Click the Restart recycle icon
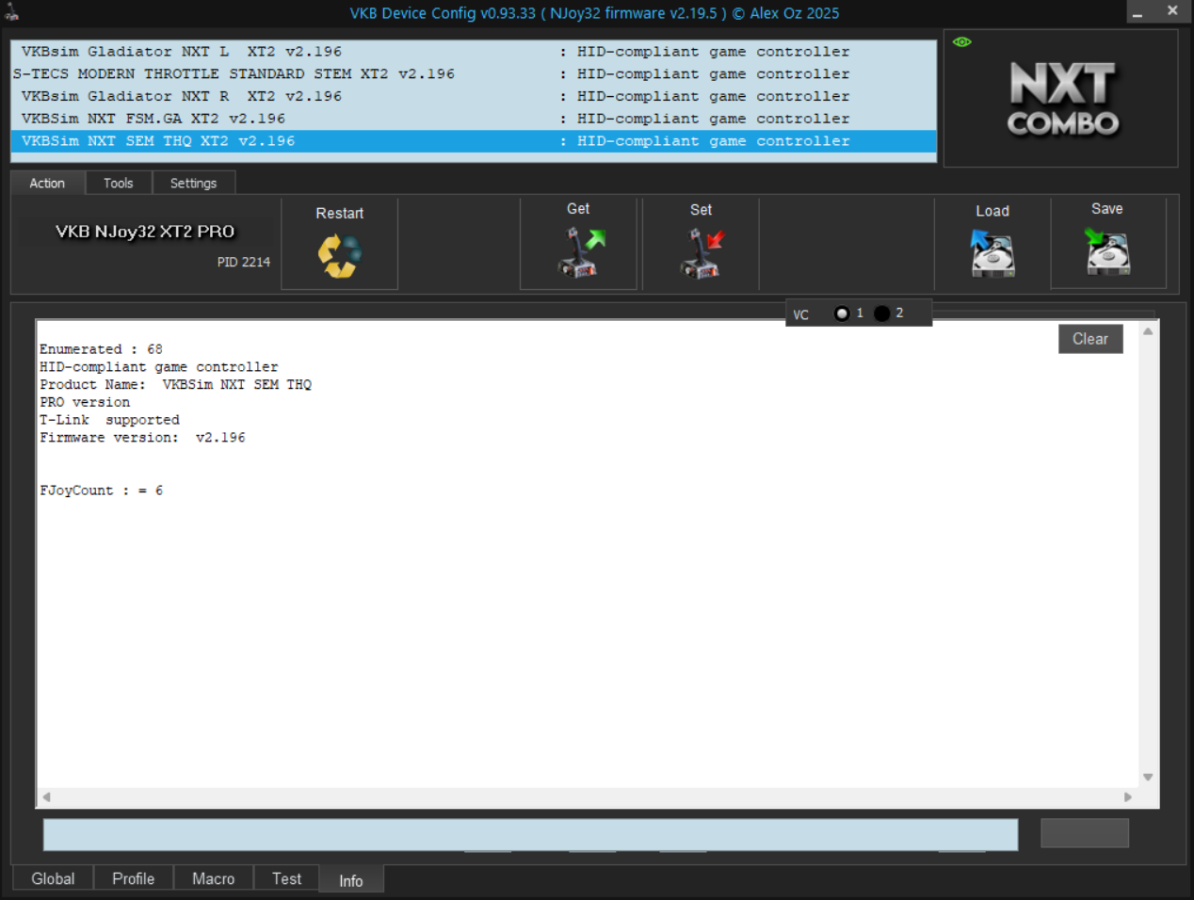 [x=339, y=256]
